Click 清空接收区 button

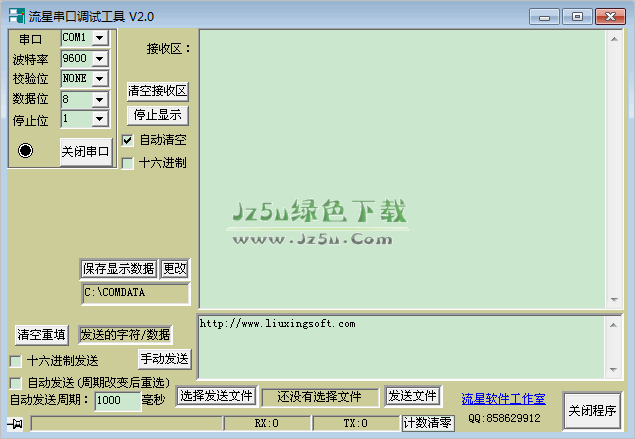click(158, 91)
